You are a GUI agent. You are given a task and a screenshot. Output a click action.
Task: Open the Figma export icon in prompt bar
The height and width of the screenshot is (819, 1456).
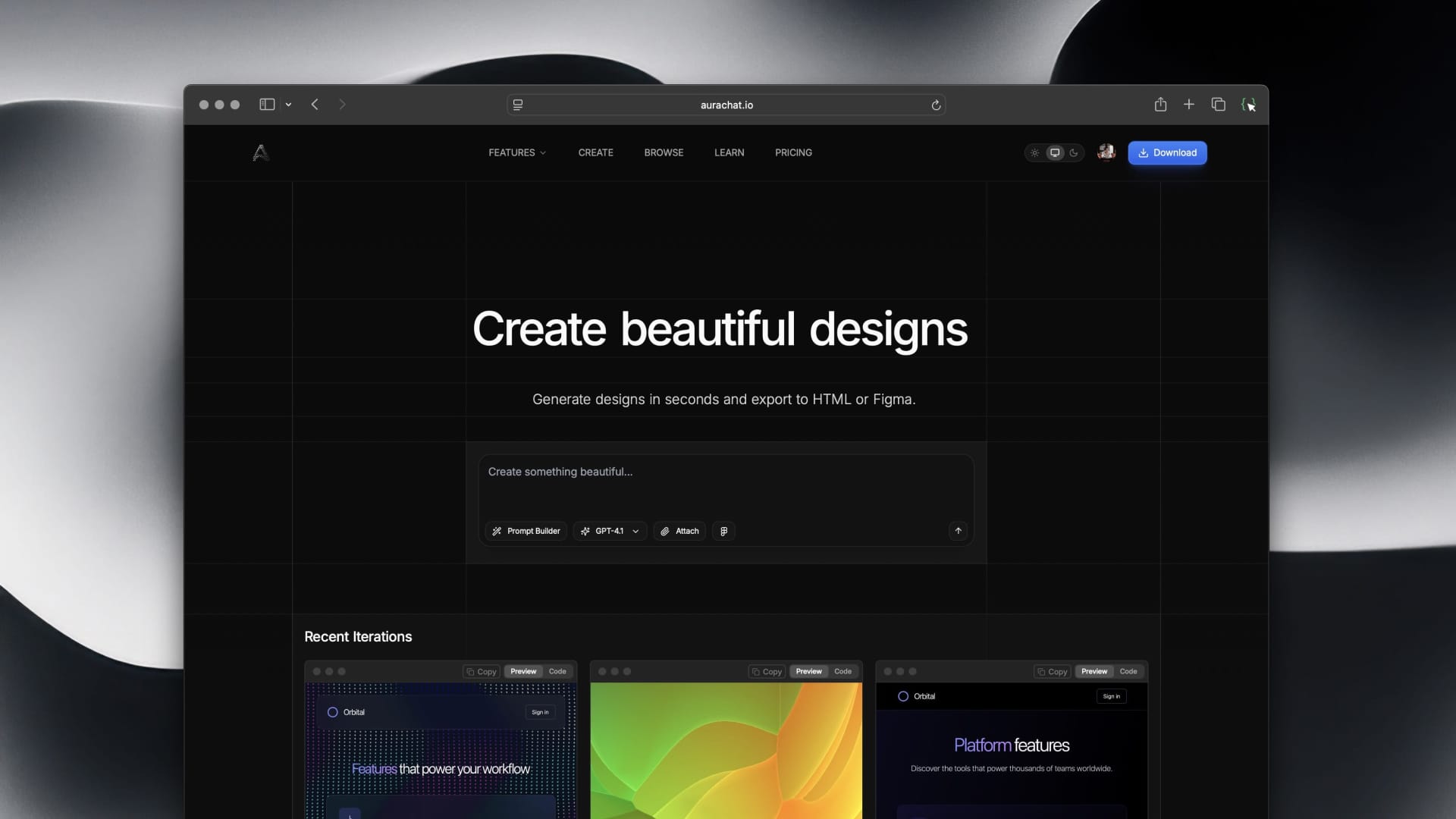click(x=723, y=531)
